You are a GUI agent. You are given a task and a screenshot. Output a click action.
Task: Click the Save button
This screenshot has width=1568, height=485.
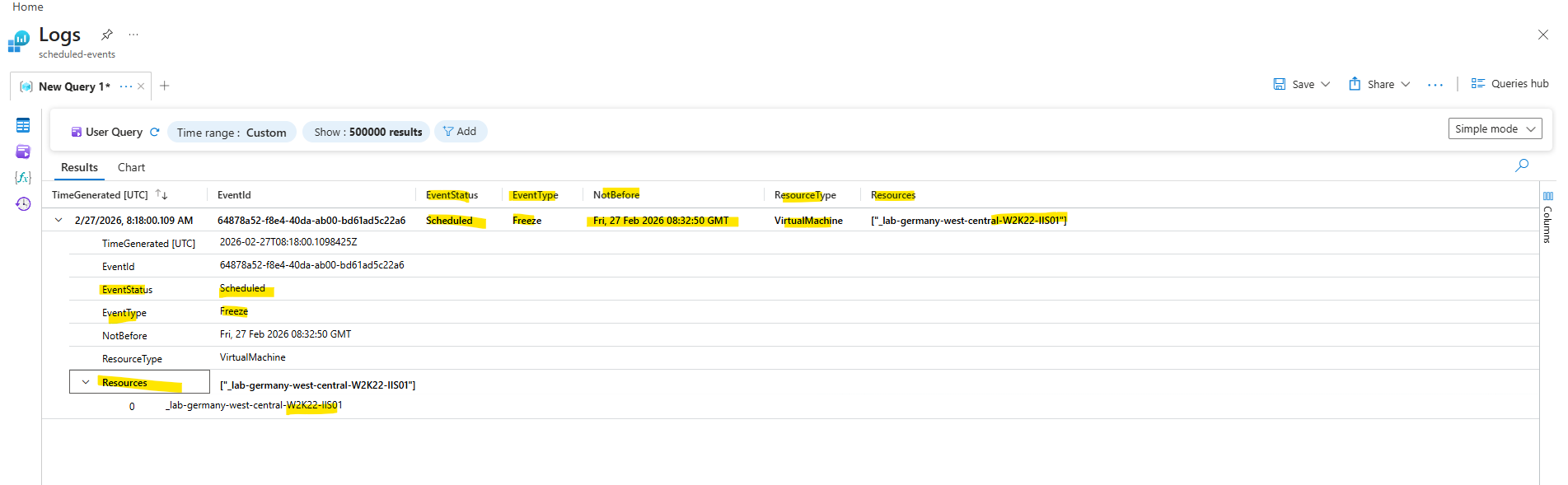(1294, 84)
